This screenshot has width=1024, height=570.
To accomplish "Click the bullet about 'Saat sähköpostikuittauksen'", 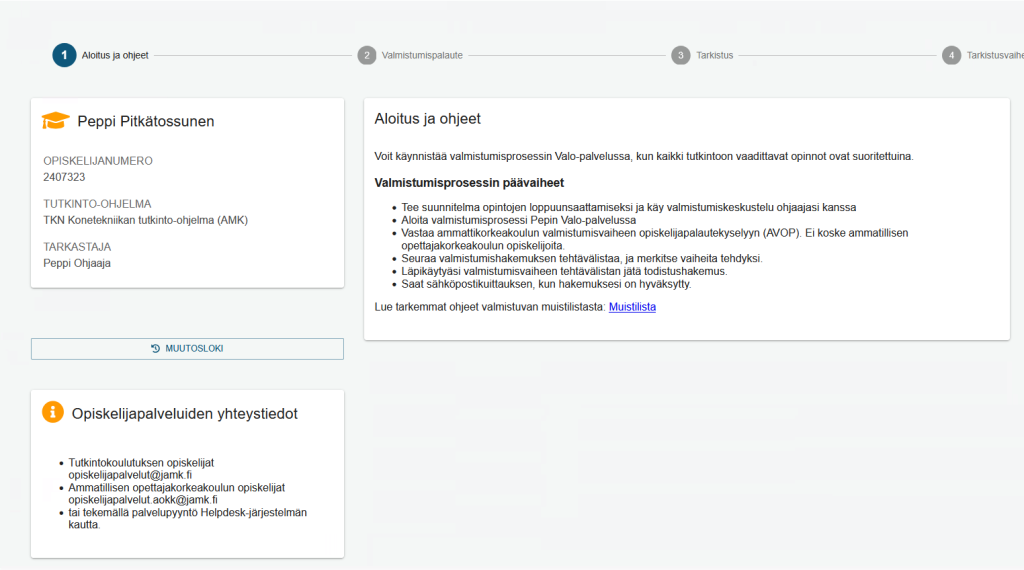I will pyautogui.click(x=546, y=284).
